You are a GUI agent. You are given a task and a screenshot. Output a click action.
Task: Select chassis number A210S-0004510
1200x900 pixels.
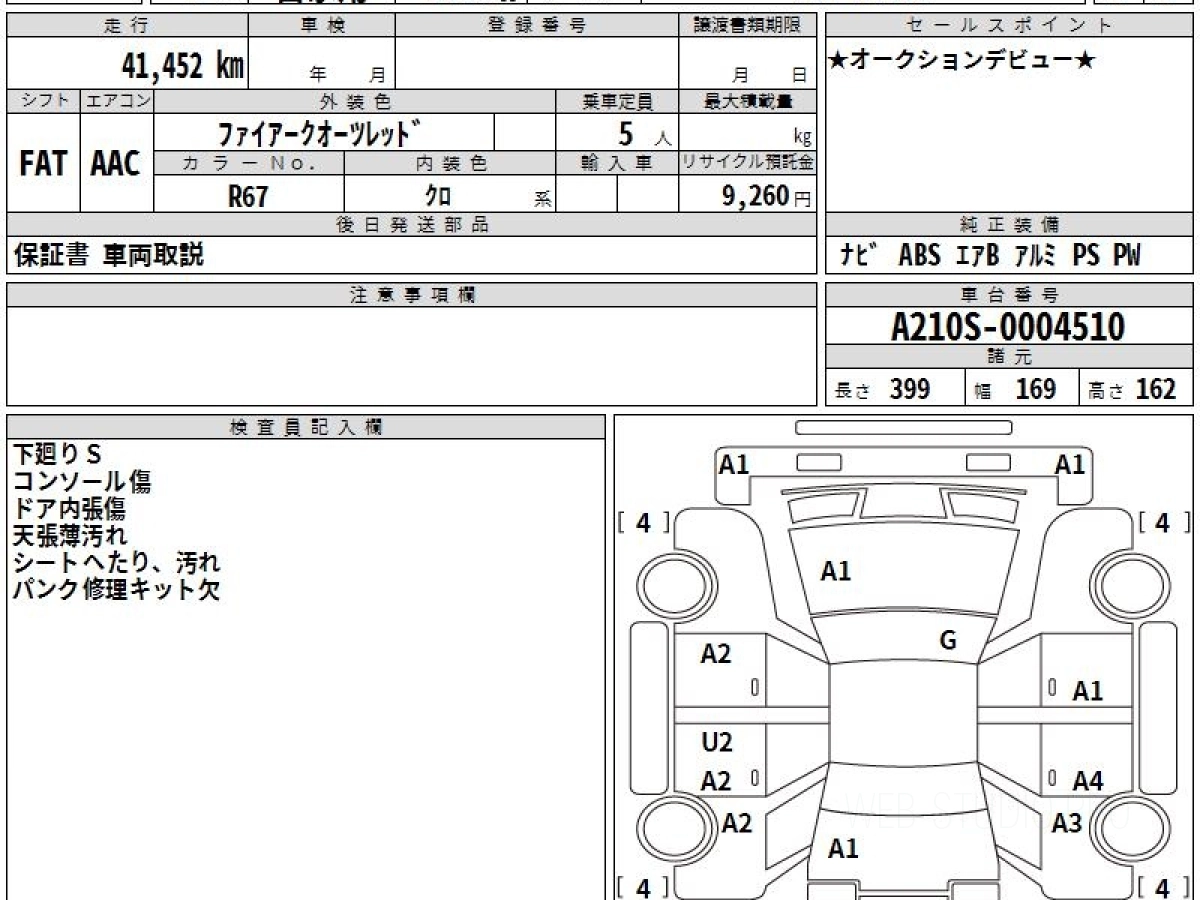(x=1008, y=326)
